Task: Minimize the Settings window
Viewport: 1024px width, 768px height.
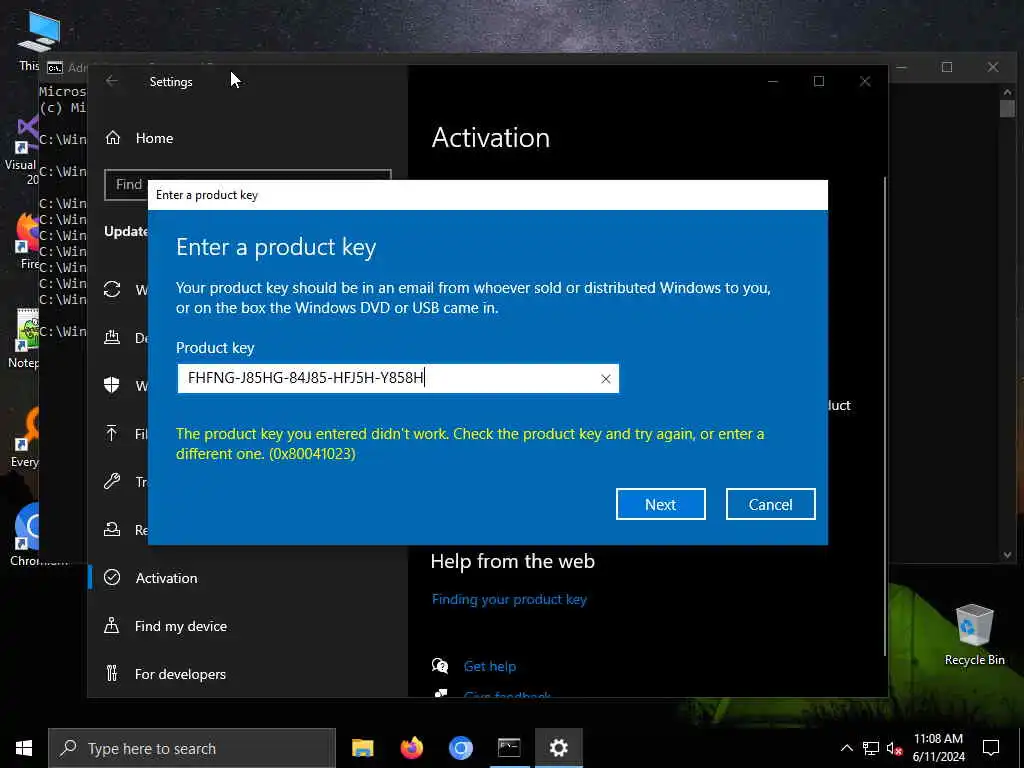Action: tap(773, 81)
